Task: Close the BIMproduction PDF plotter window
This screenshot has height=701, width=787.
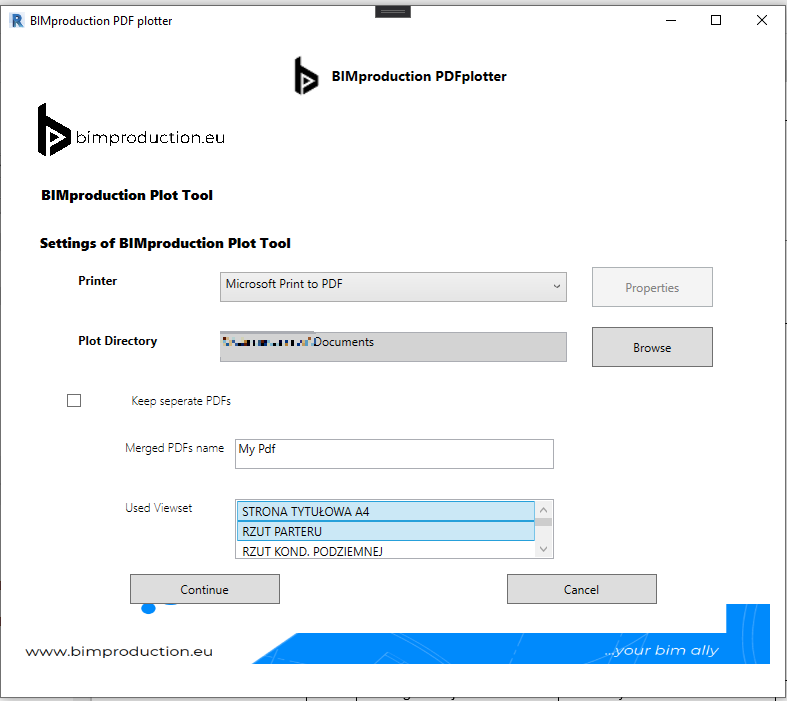Action: click(x=761, y=21)
